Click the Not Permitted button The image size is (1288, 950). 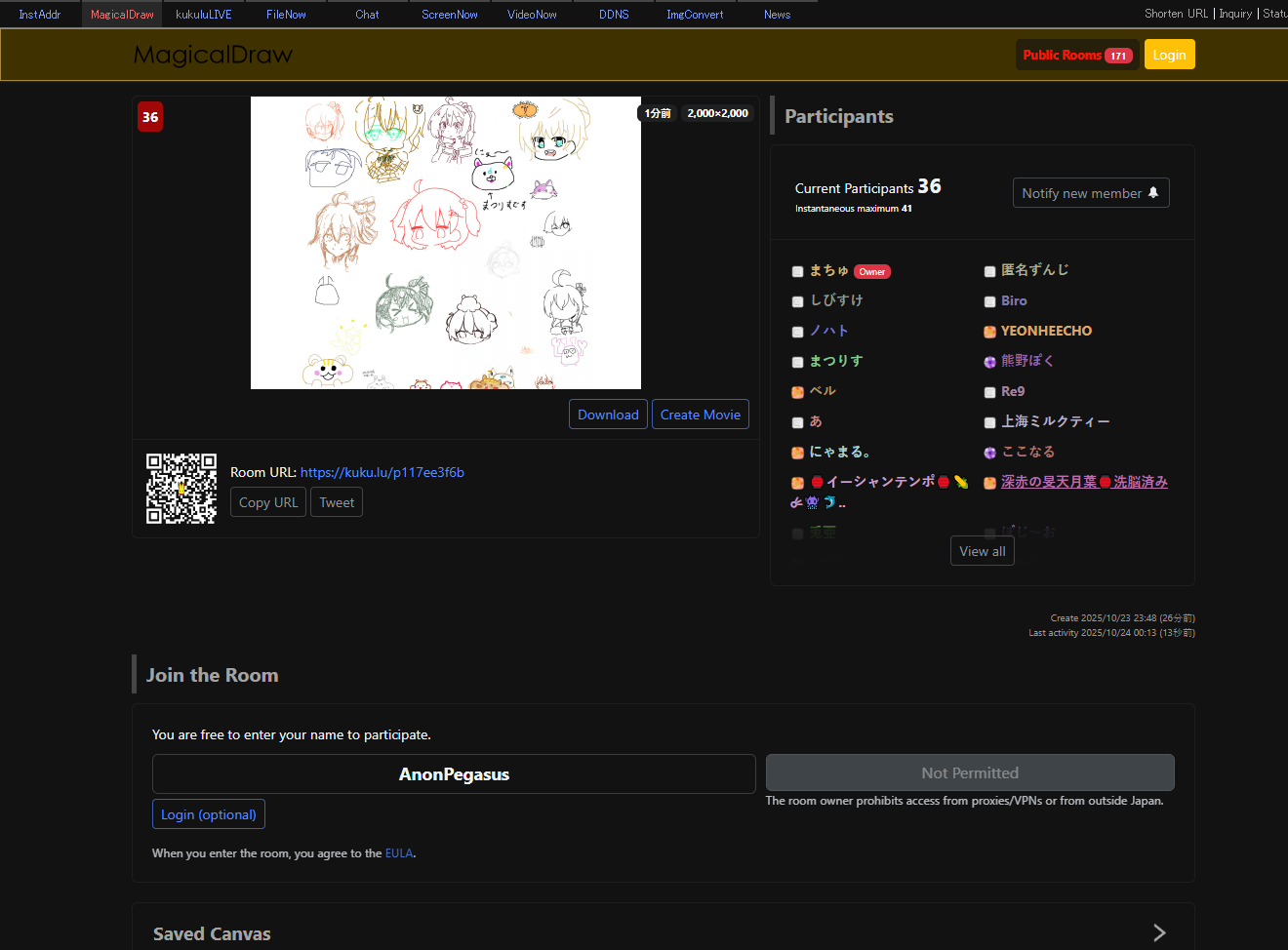pyautogui.click(x=970, y=772)
